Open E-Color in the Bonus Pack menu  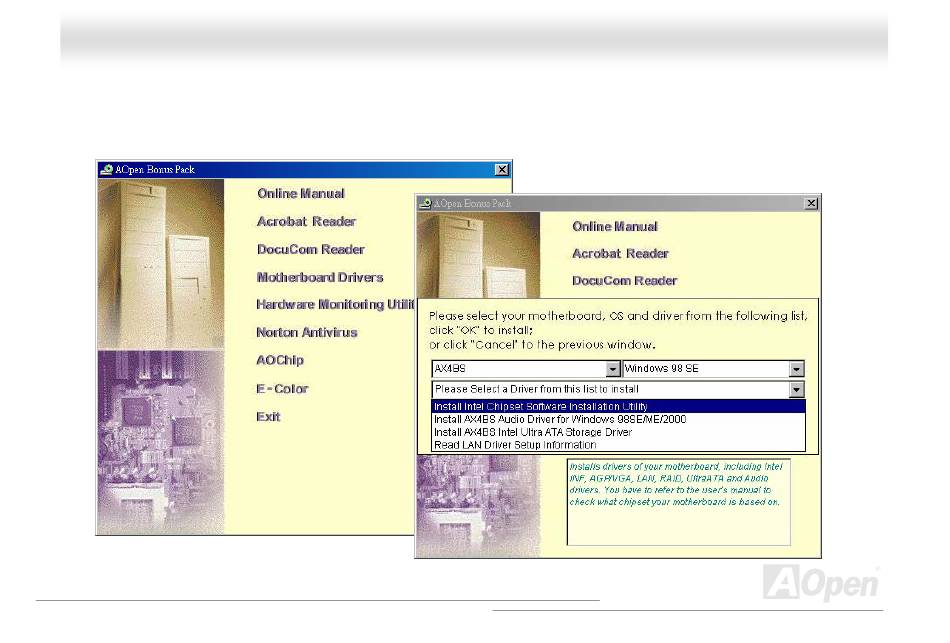tap(282, 388)
